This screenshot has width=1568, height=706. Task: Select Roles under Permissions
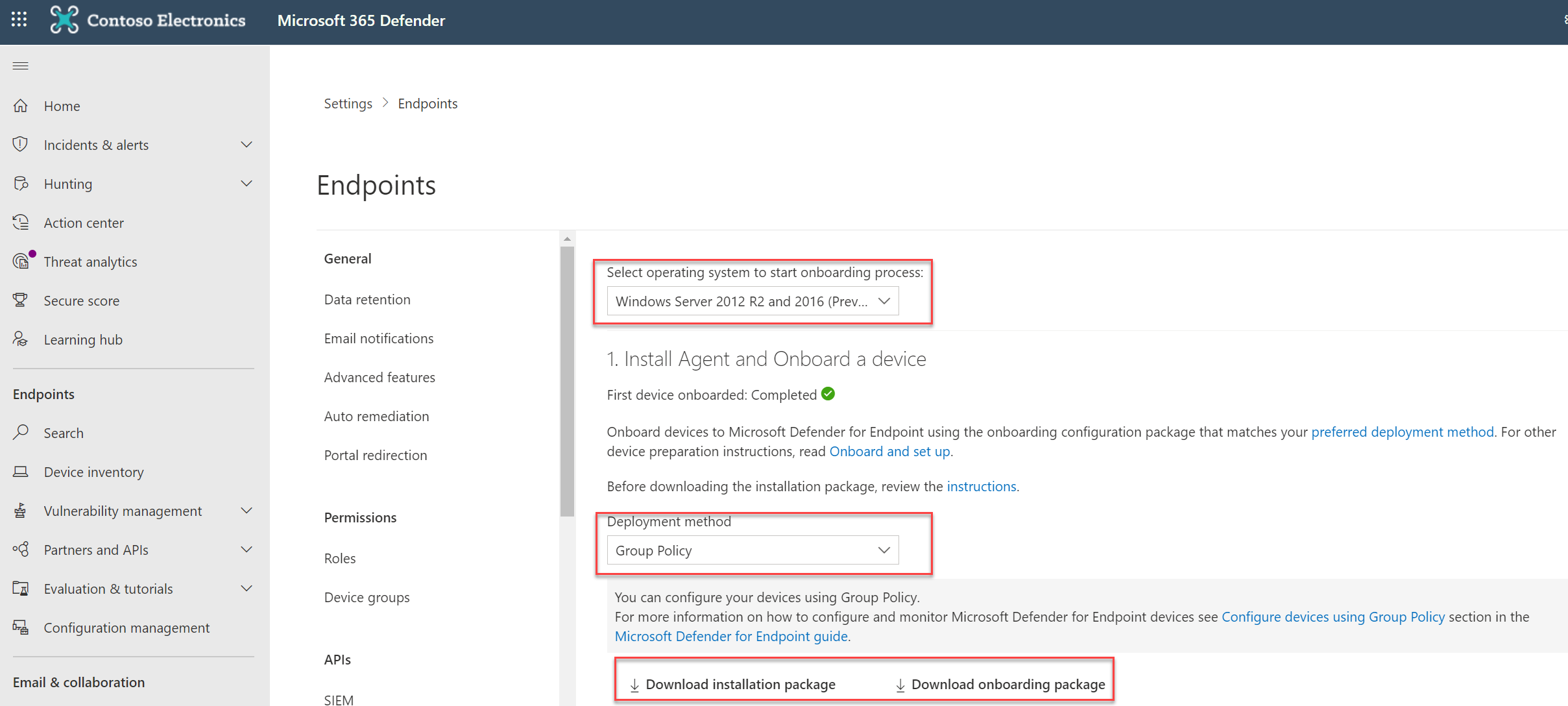pos(340,558)
